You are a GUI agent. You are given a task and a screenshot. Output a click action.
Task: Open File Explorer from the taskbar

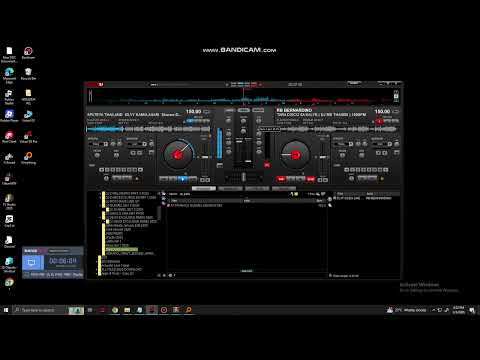click(127, 310)
